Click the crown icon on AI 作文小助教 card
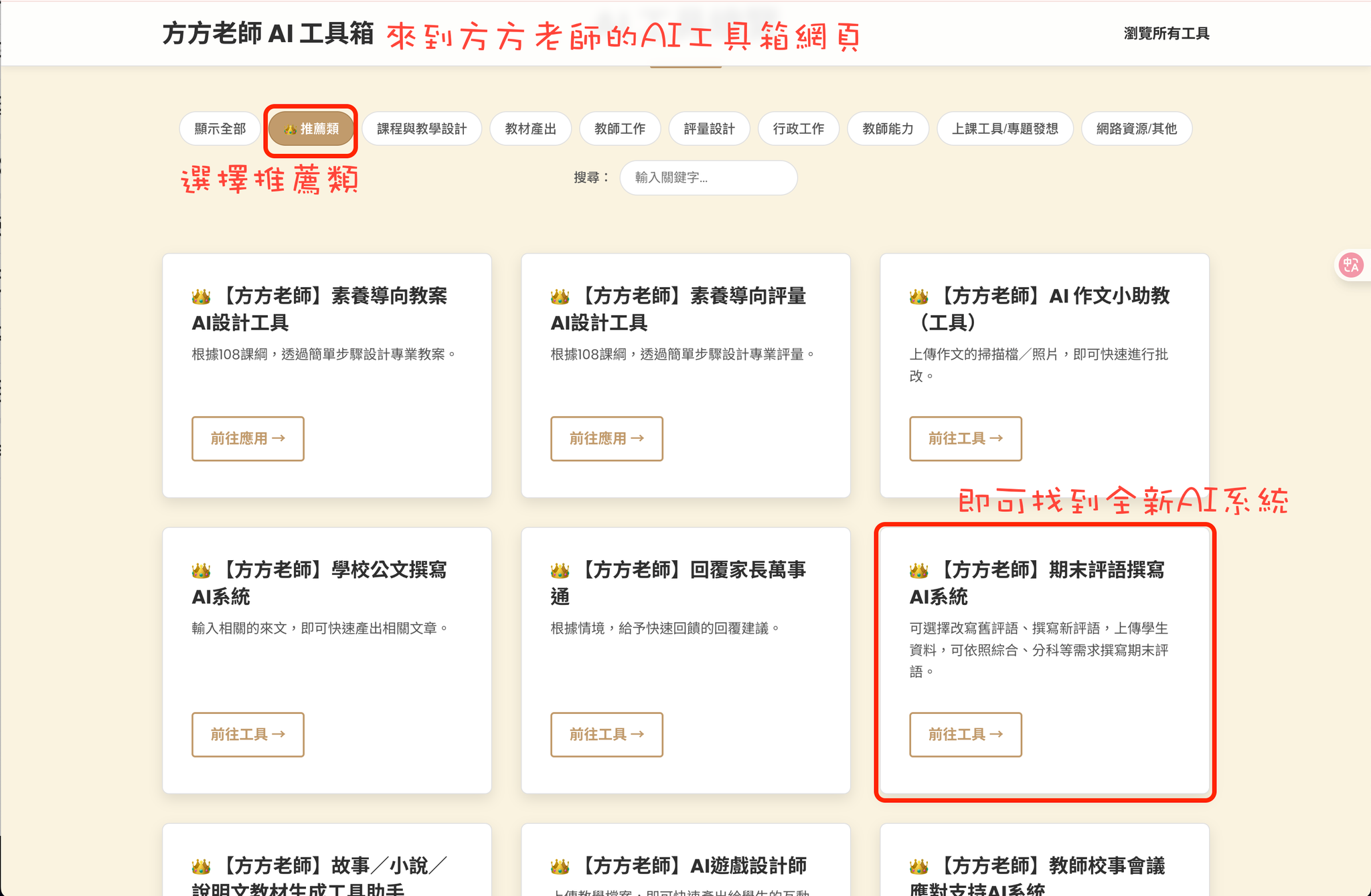Image resolution: width=1371 pixels, height=896 pixels. (918, 294)
